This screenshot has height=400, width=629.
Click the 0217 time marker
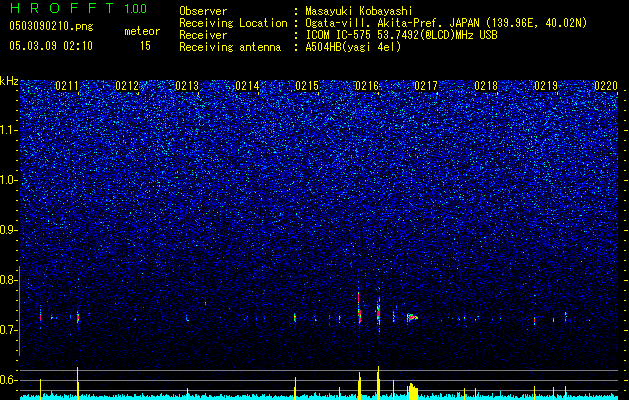click(426, 86)
